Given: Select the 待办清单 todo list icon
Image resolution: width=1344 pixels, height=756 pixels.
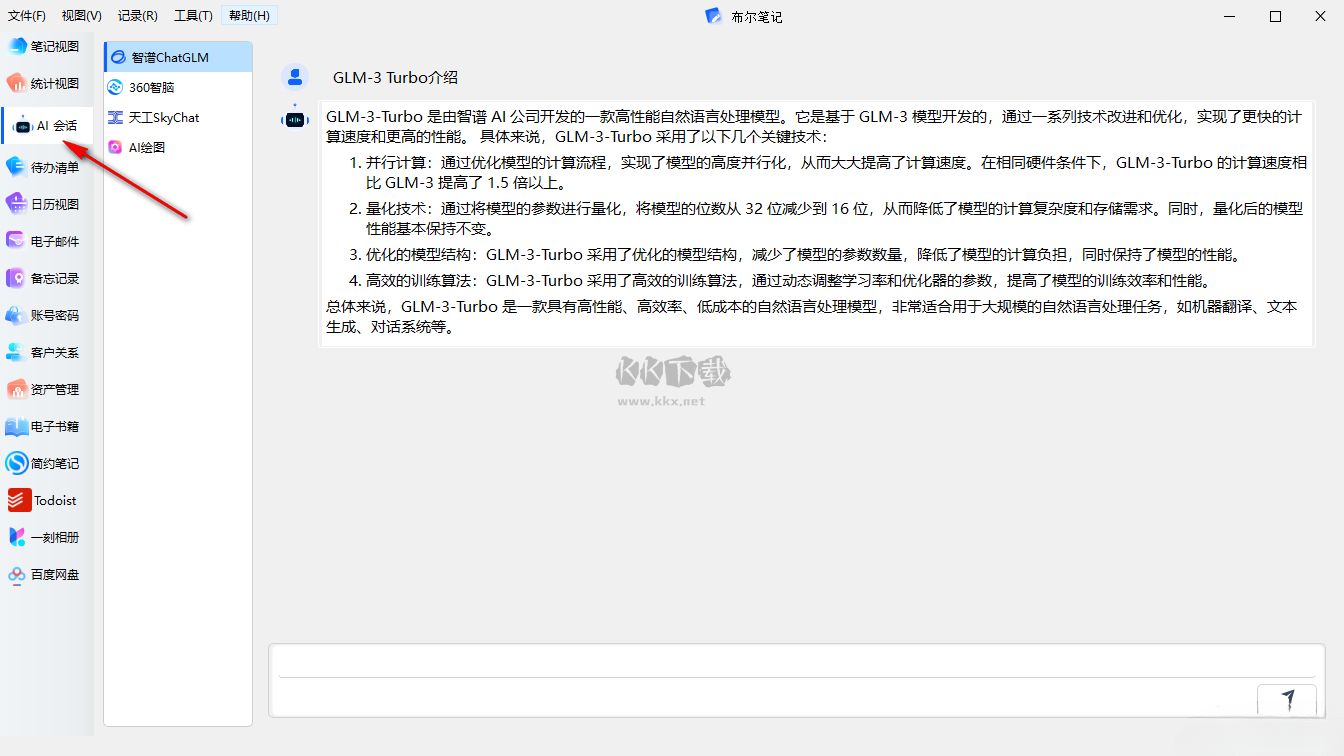Looking at the screenshot, I should tap(16, 167).
